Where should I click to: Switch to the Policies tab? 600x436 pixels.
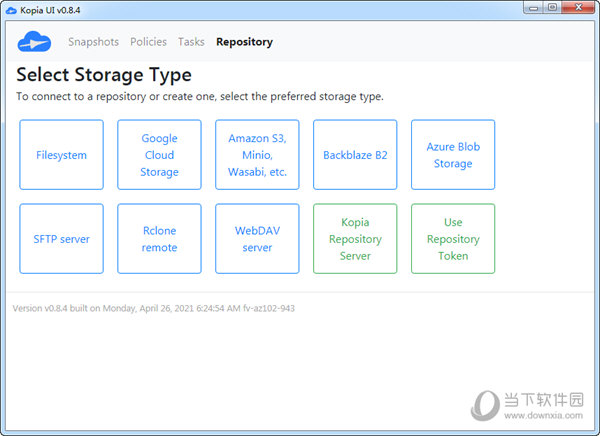(x=148, y=42)
